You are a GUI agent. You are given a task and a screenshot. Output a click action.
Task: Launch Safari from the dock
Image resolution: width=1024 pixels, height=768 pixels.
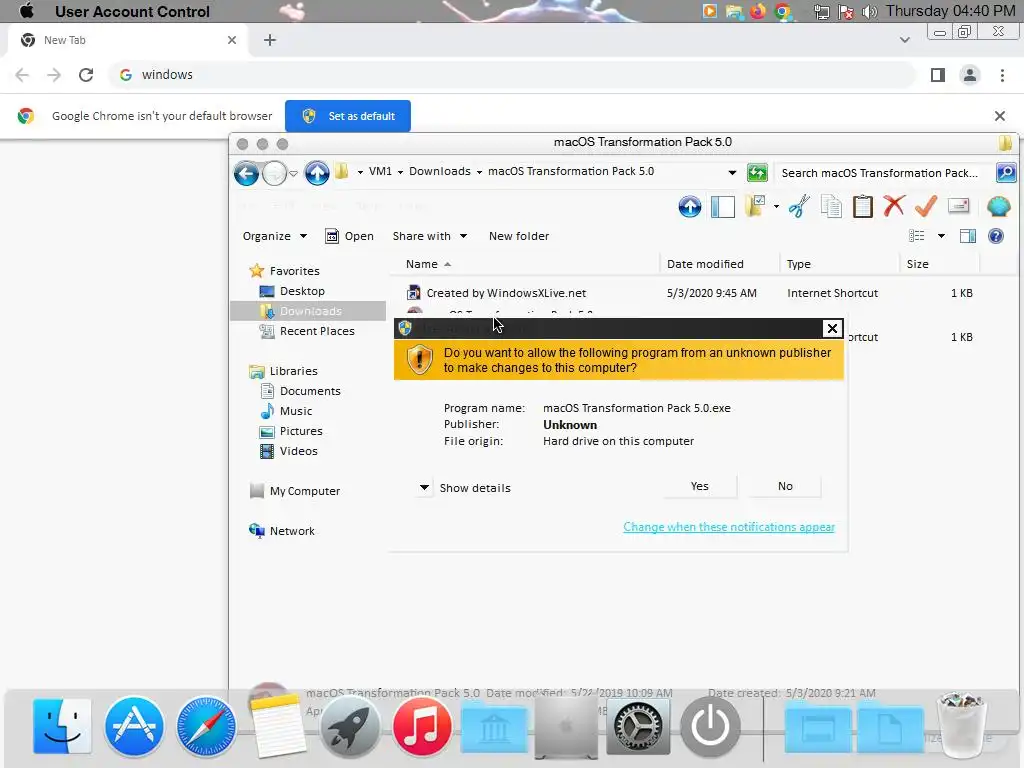[x=206, y=726]
